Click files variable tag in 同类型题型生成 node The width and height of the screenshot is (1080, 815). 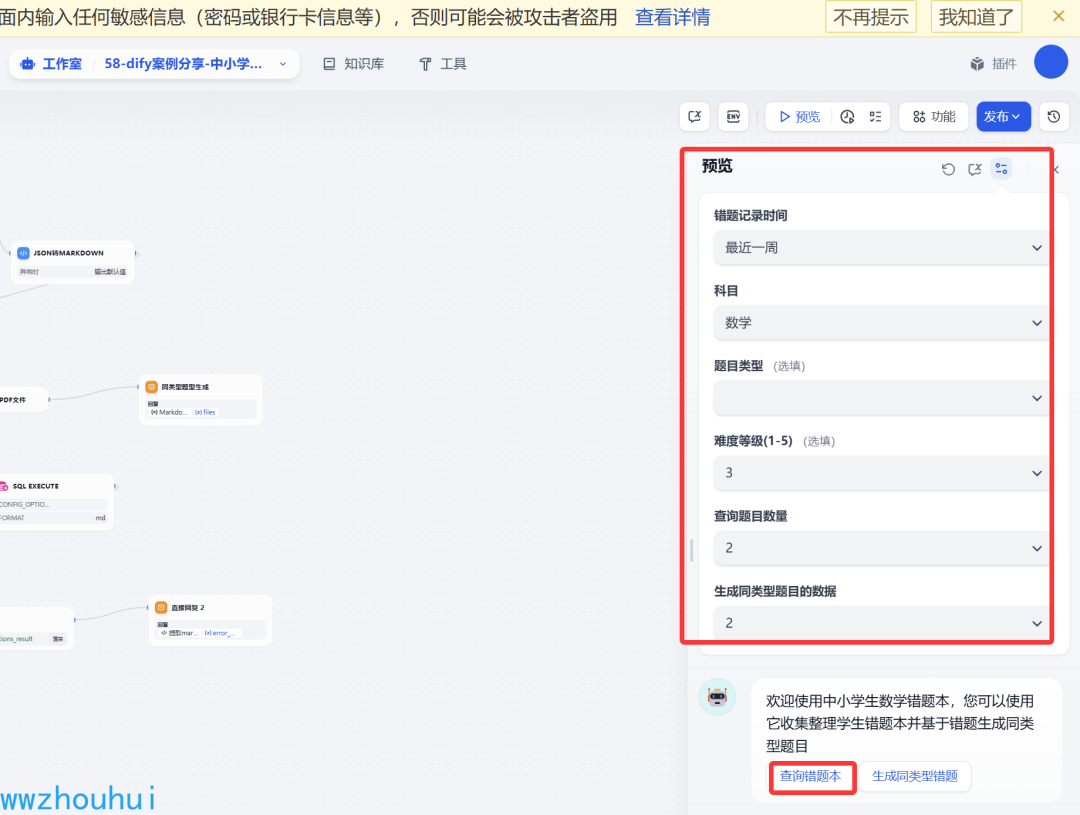(x=205, y=412)
